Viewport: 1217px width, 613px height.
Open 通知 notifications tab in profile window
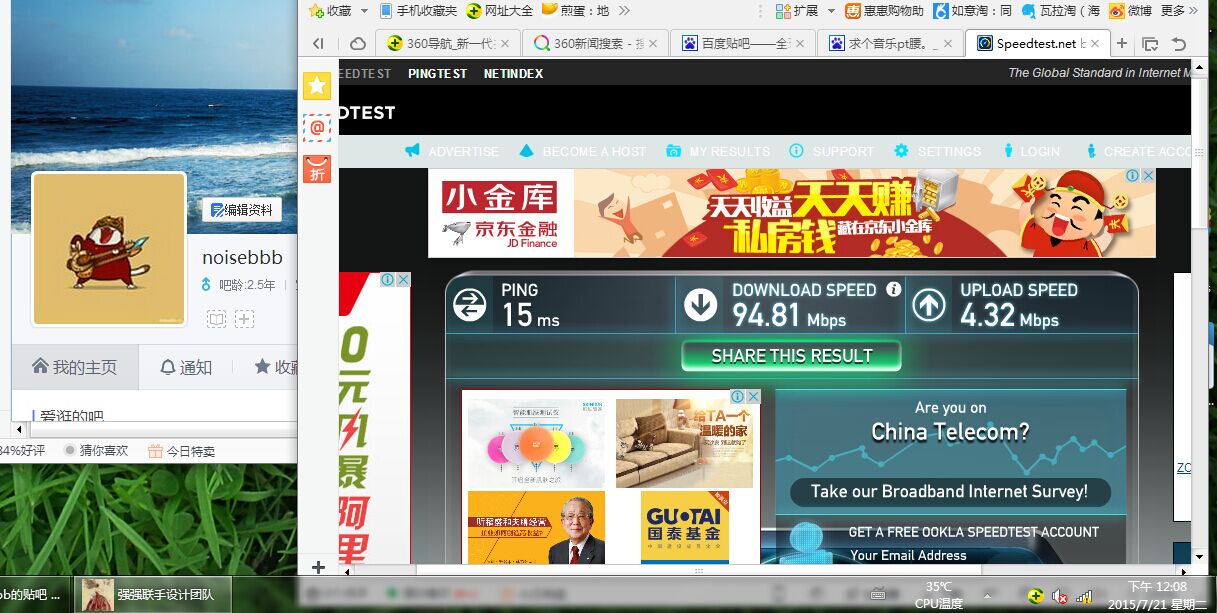186,367
